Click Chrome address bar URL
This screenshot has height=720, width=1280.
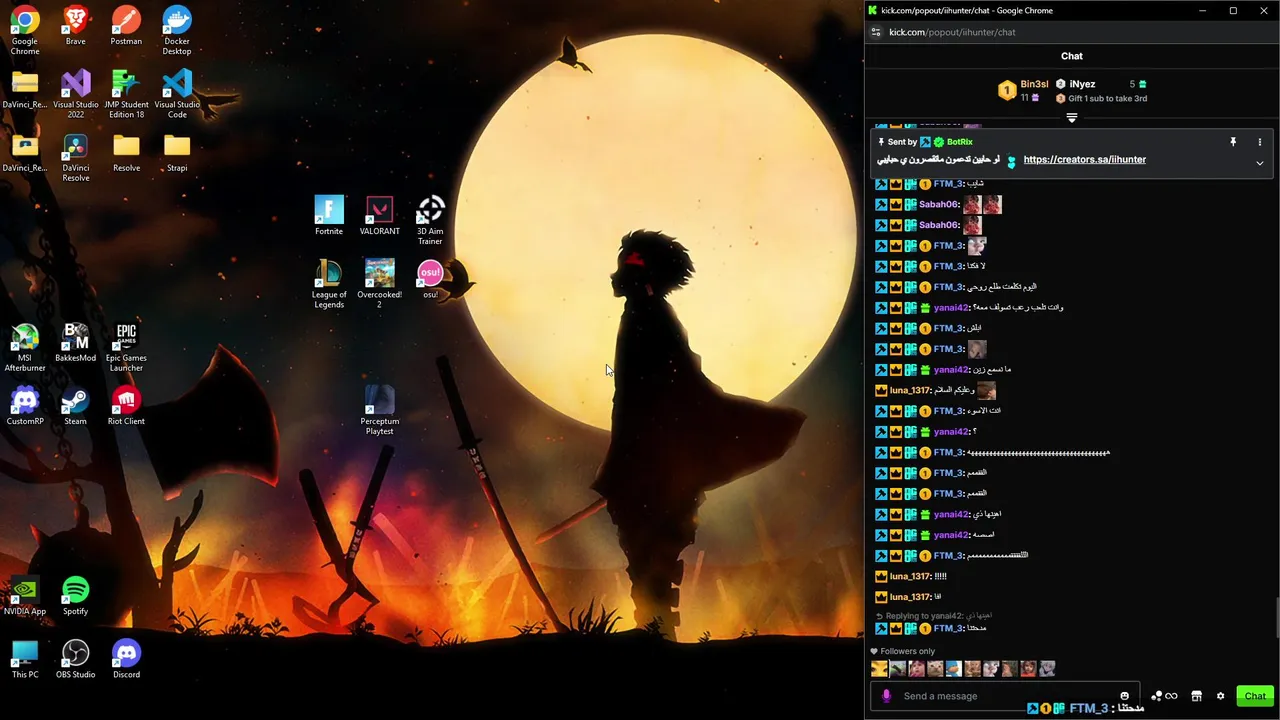click(952, 32)
